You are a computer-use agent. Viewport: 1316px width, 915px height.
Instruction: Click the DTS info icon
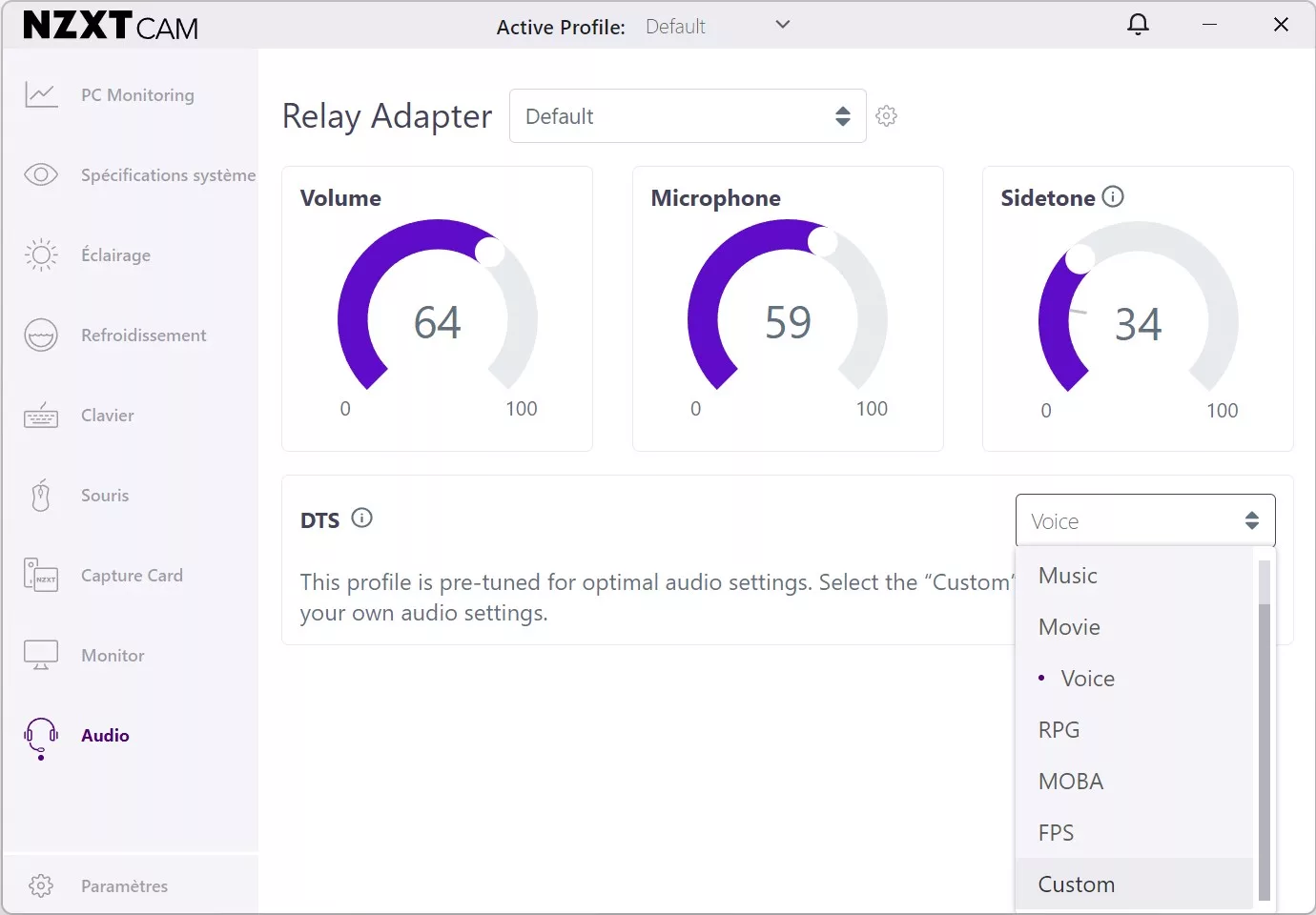[361, 518]
